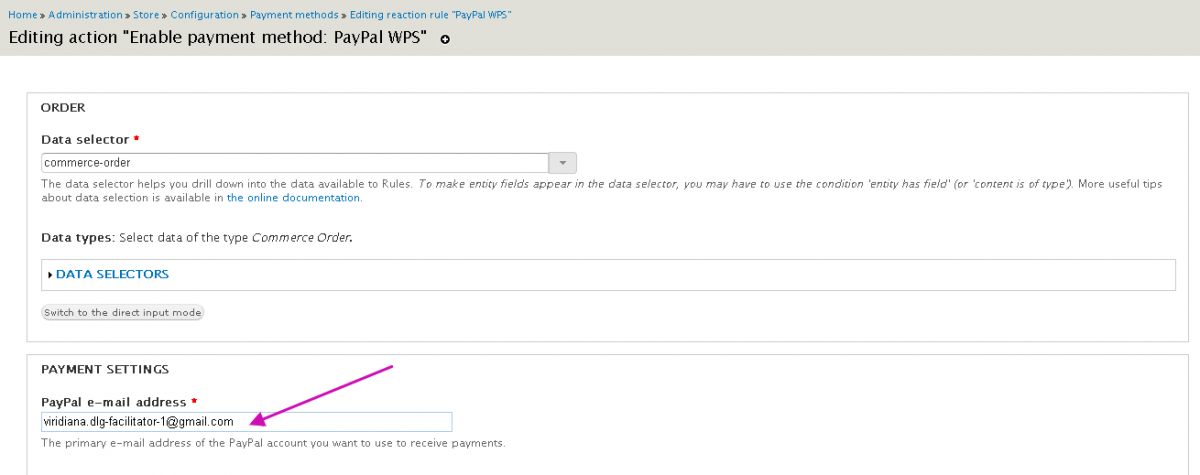This screenshot has height=475, width=1200.
Task: Open Configuration breadcrumb link
Action: [x=205, y=15]
